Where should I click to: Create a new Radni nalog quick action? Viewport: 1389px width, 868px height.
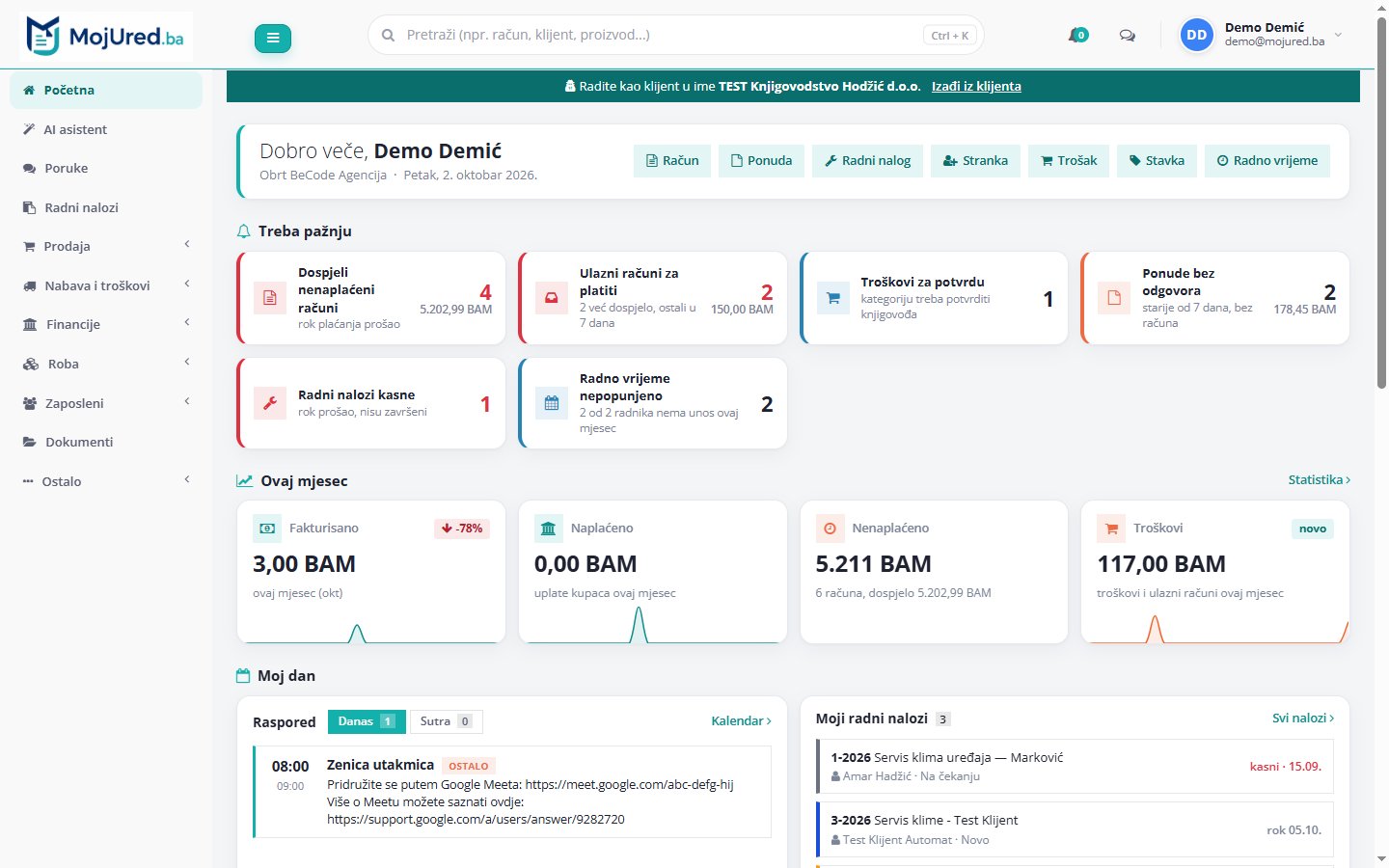tap(868, 161)
